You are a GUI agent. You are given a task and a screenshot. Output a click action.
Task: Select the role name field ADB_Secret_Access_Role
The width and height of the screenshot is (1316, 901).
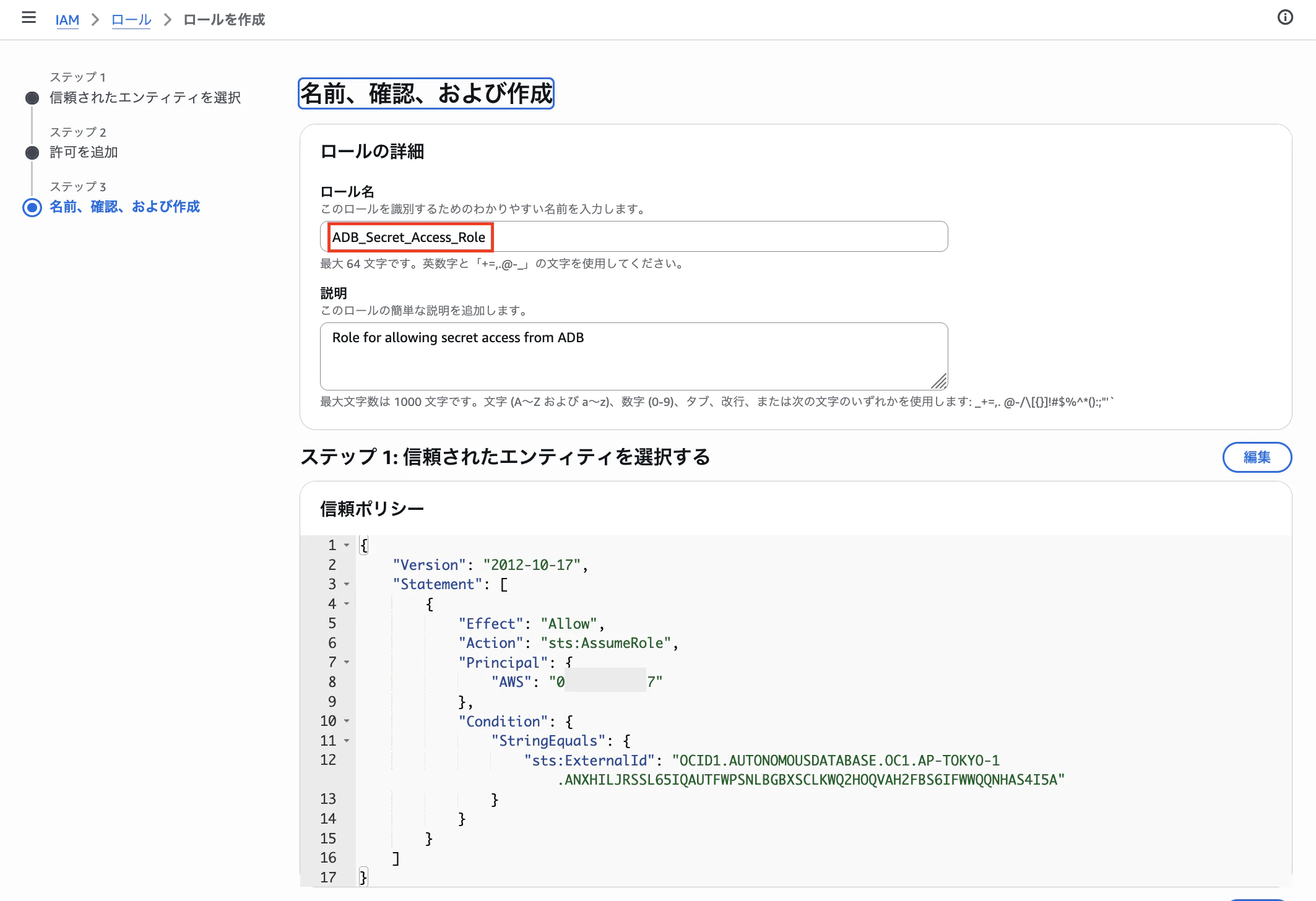(x=410, y=237)
